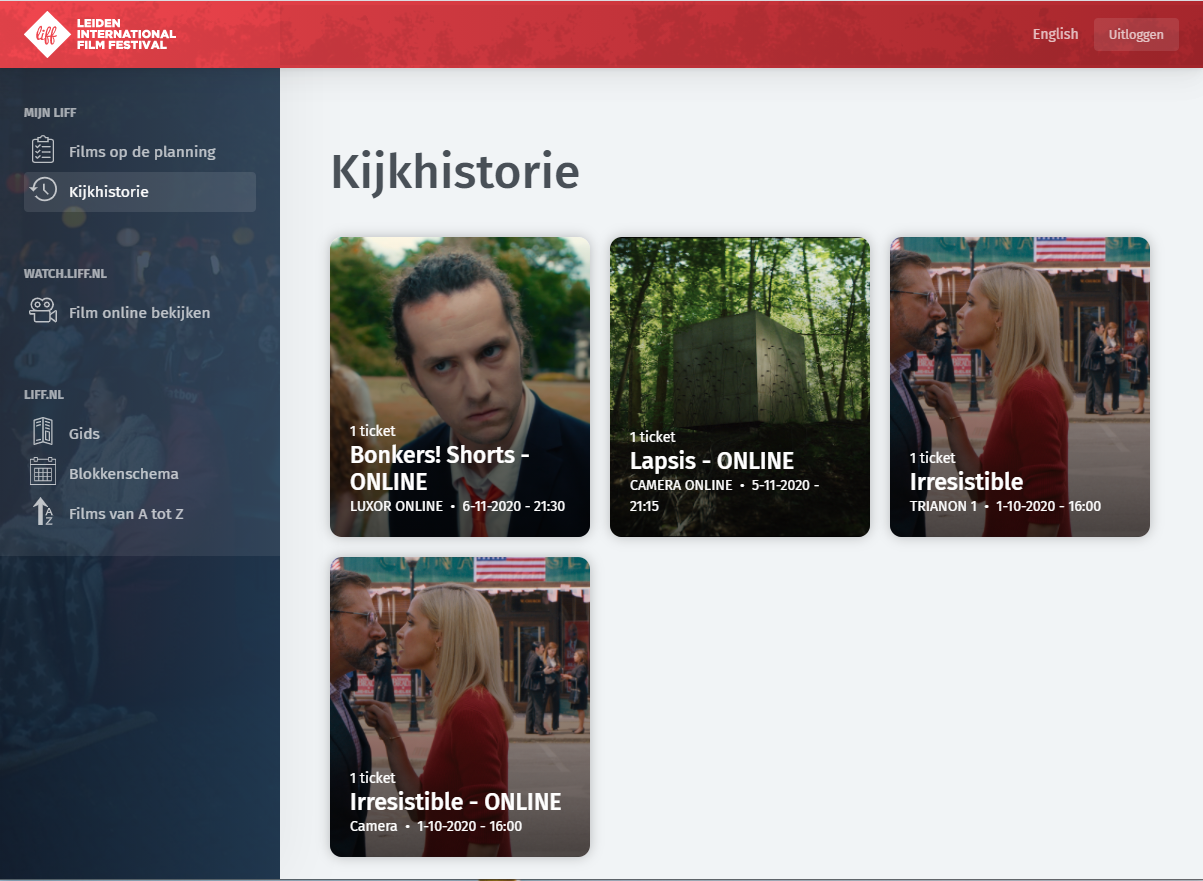
Task: Open the Irresistible card at Trianon 1
Action: pos(1020,387)
